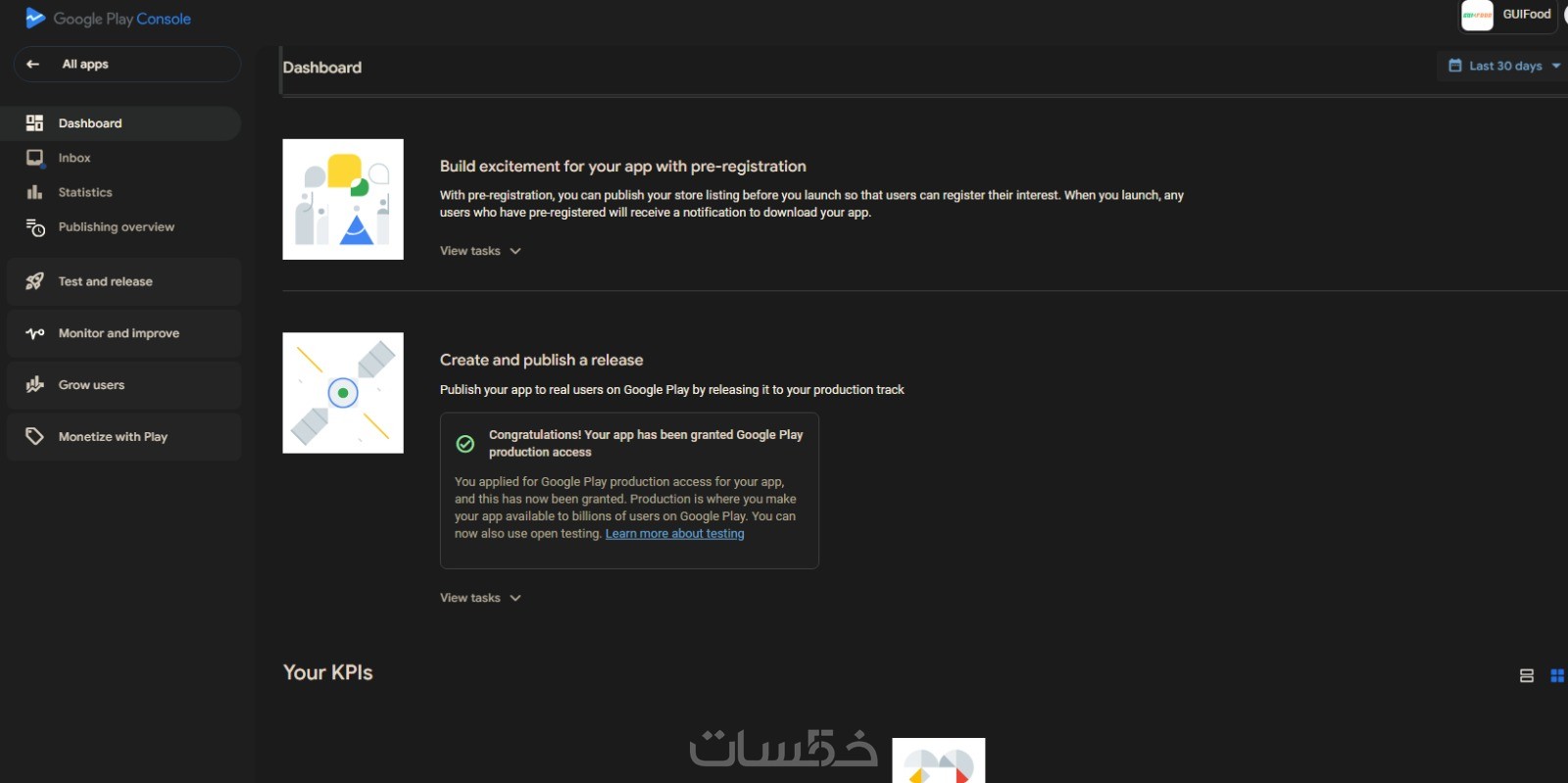
Task: Click the Monetize with Play tag icon
Action: [x=34, y=436]
